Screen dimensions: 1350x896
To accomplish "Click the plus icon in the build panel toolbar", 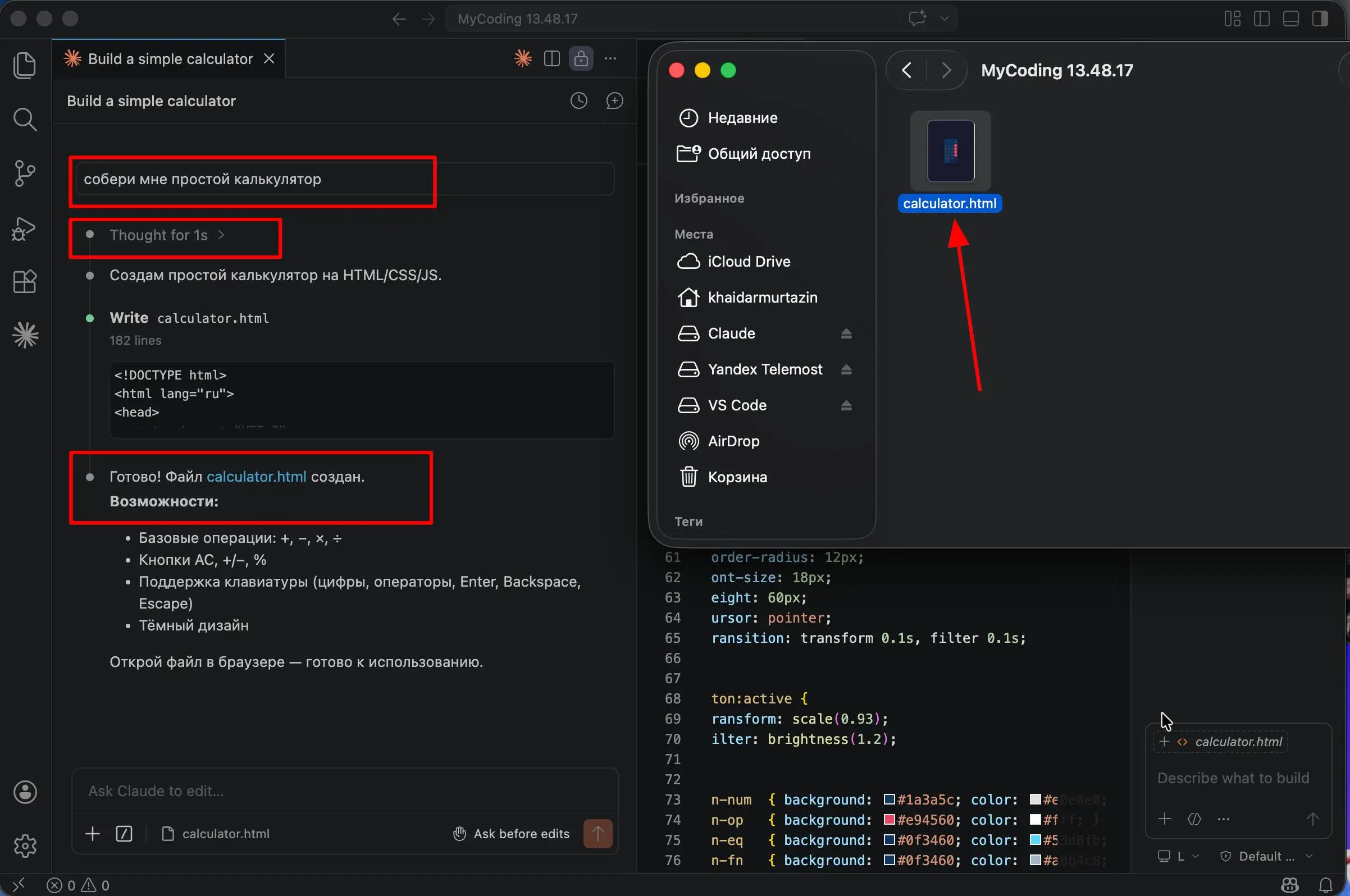I will coord(1164,819).
